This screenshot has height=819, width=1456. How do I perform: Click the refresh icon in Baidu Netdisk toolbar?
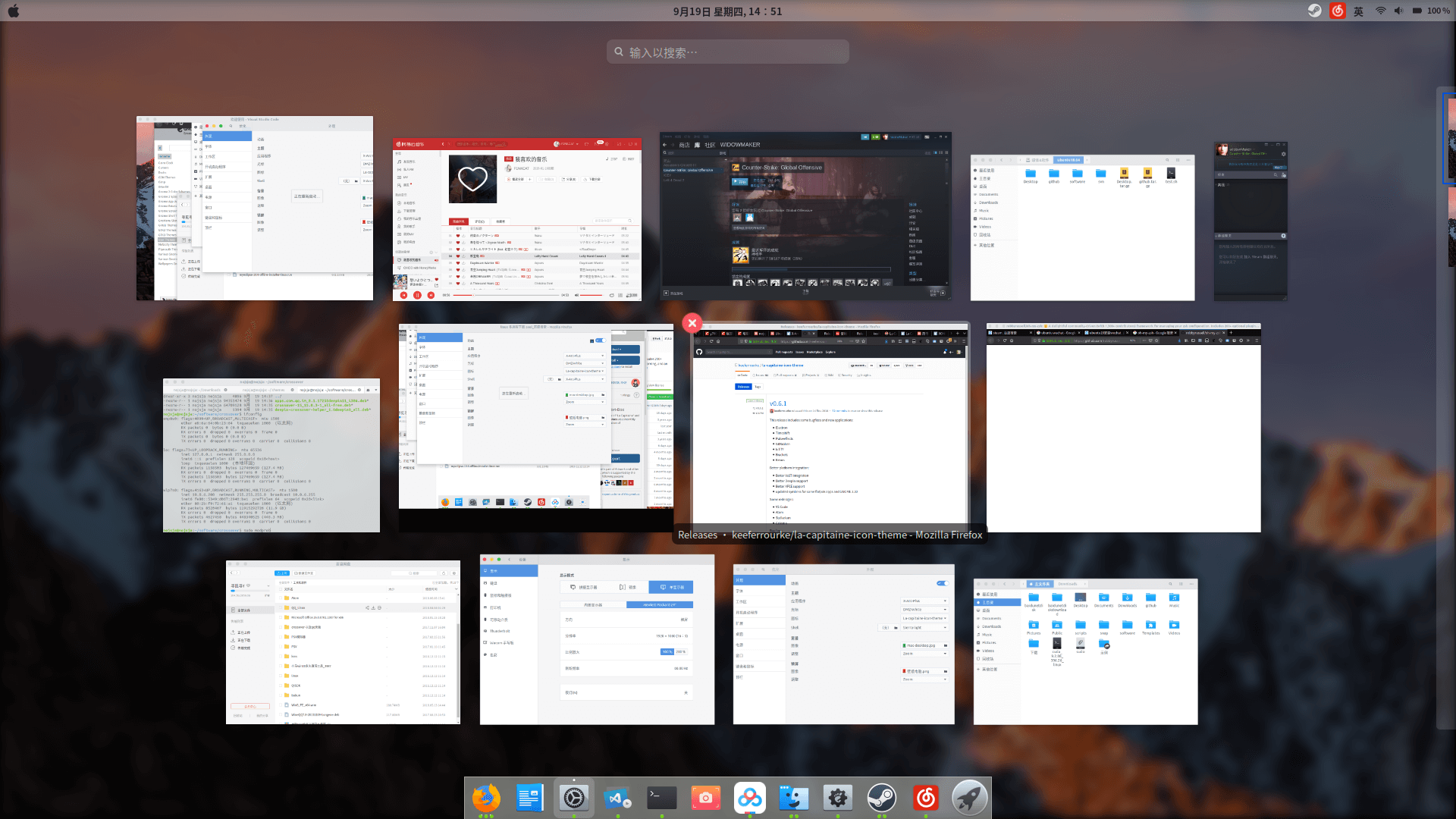[444, 573]
